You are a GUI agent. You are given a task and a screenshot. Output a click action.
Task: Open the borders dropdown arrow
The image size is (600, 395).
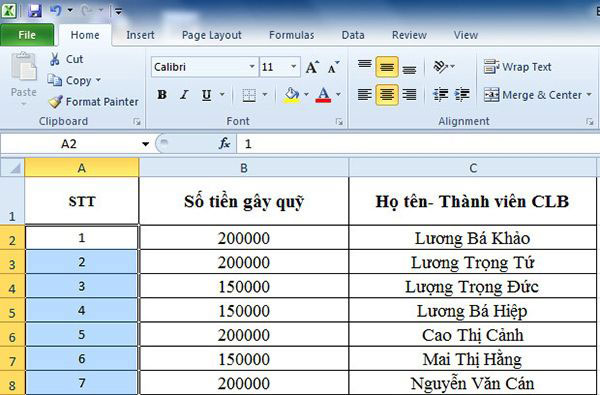click(264, 95)
